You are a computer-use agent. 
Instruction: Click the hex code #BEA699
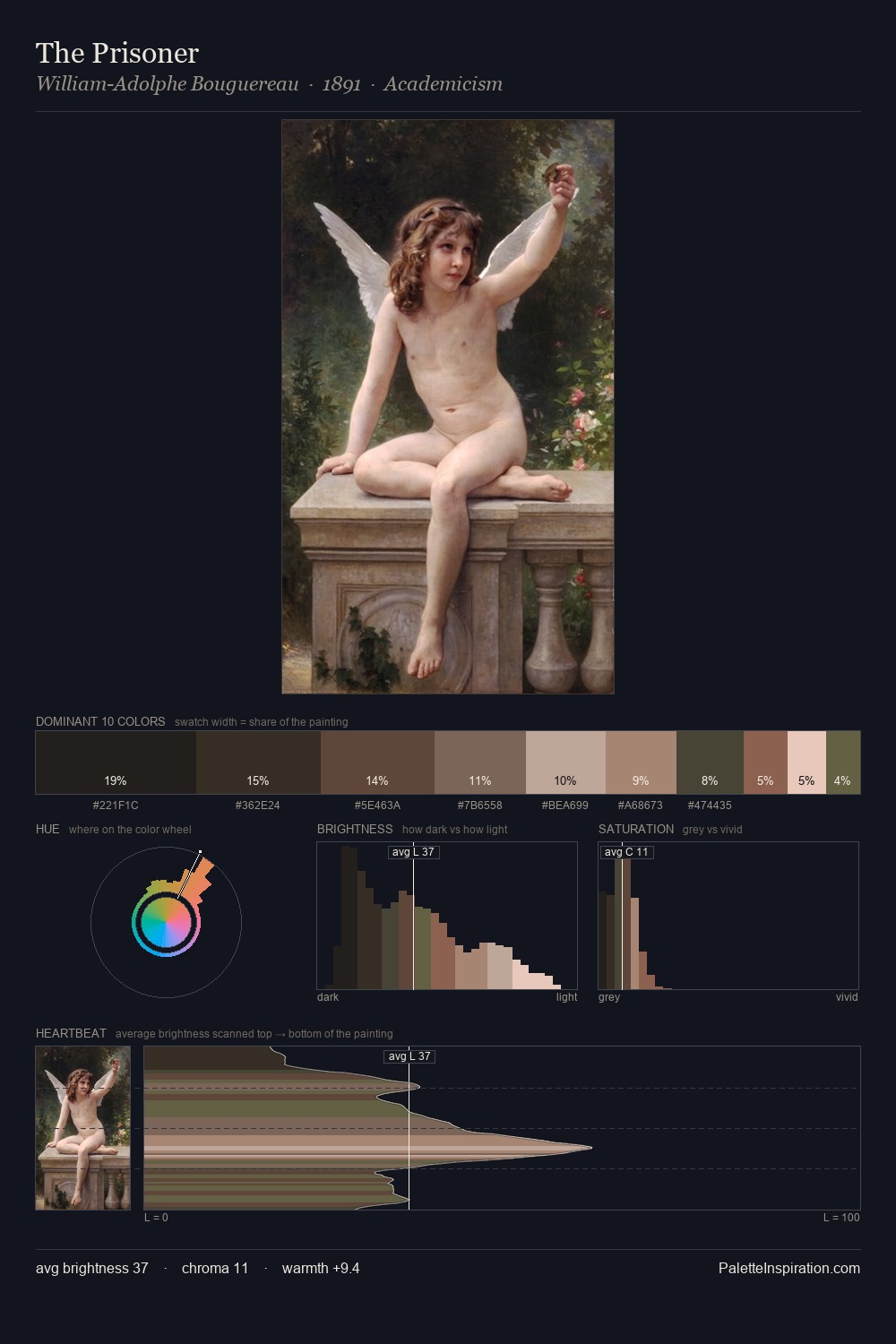point(565,806)
